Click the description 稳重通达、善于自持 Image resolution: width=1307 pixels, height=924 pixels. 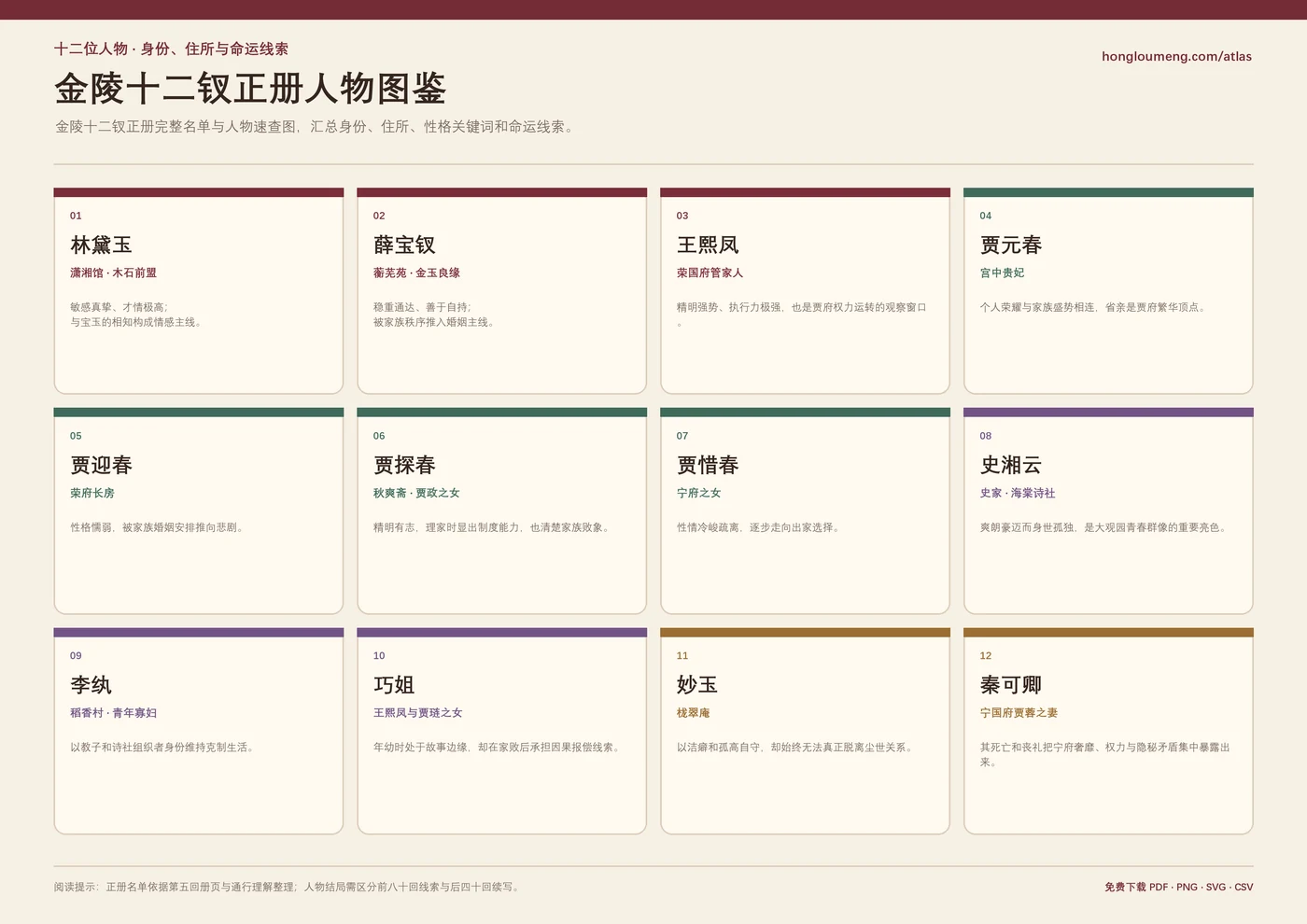(x=422, y=307)
